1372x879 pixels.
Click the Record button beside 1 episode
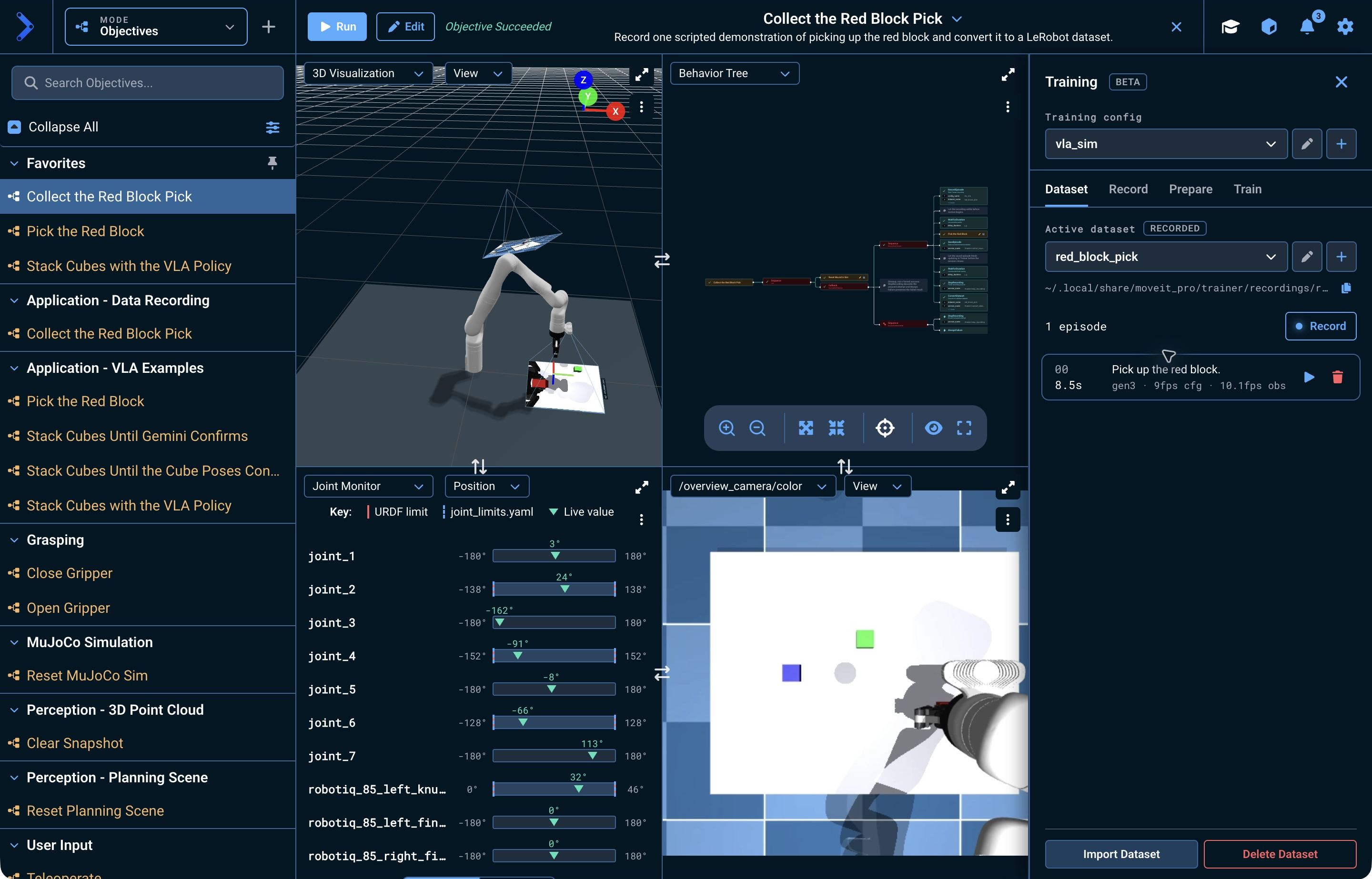coord(1320,326)
